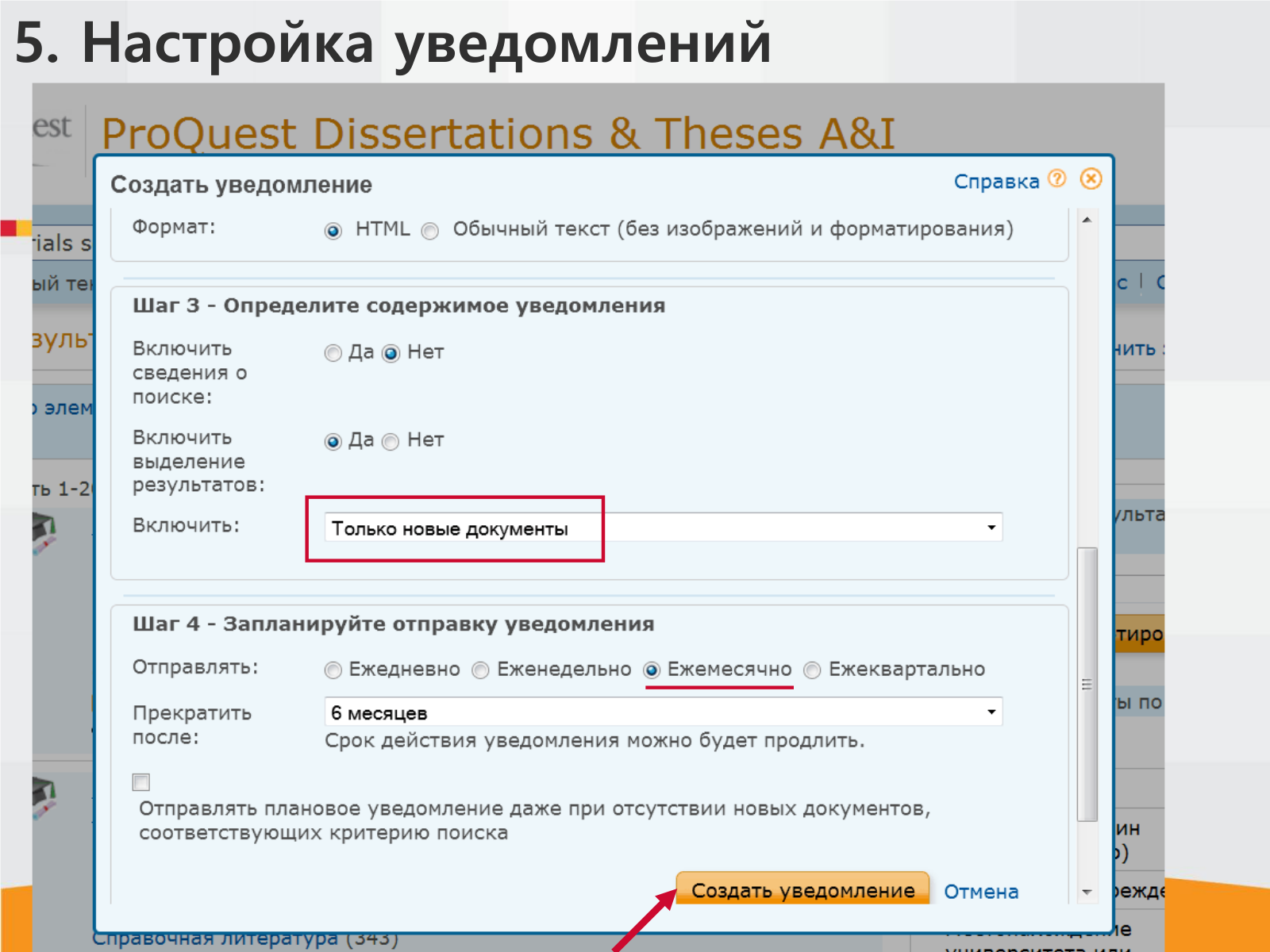Click the Отмена link
The height and width of the screenshot is (952, 1270).
(981, 892)
